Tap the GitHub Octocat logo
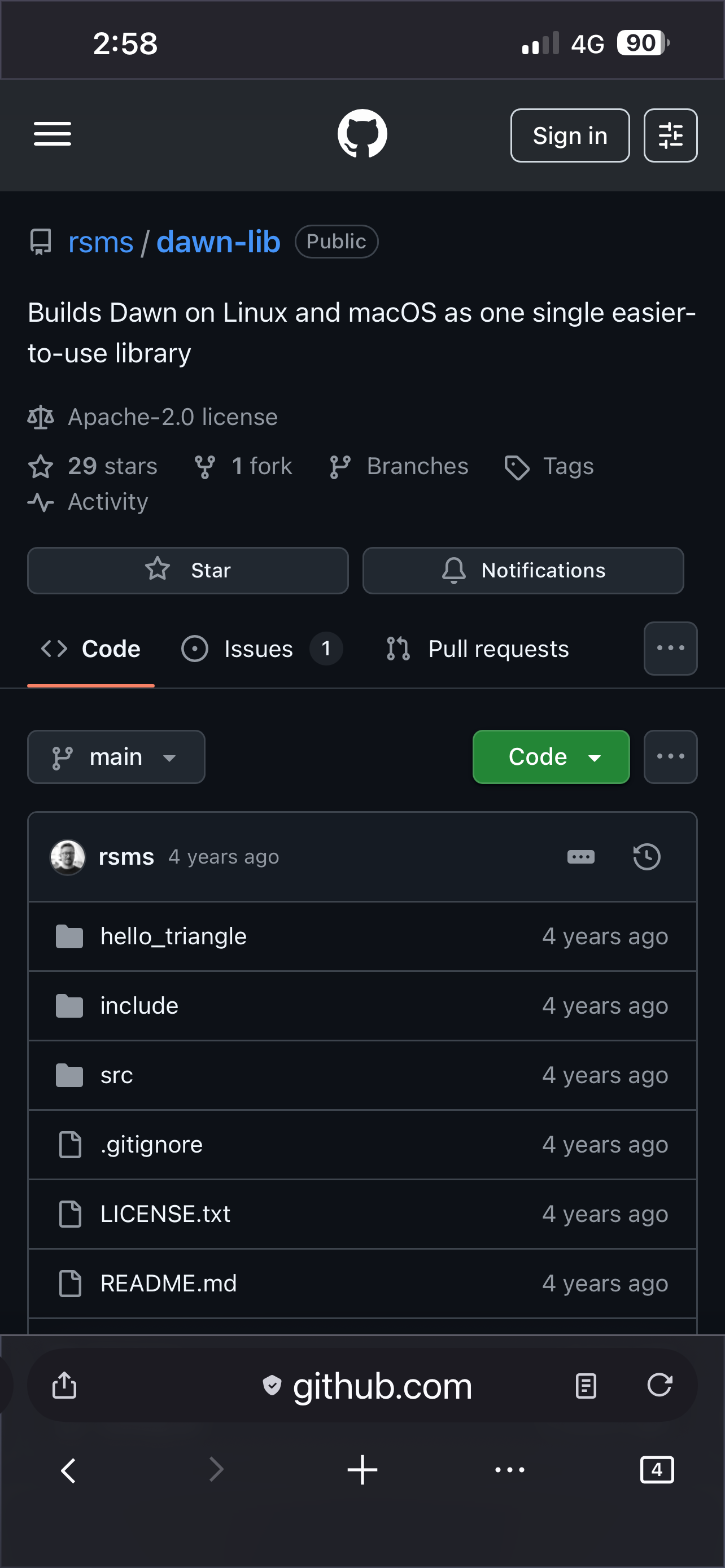 click(362, 134)
